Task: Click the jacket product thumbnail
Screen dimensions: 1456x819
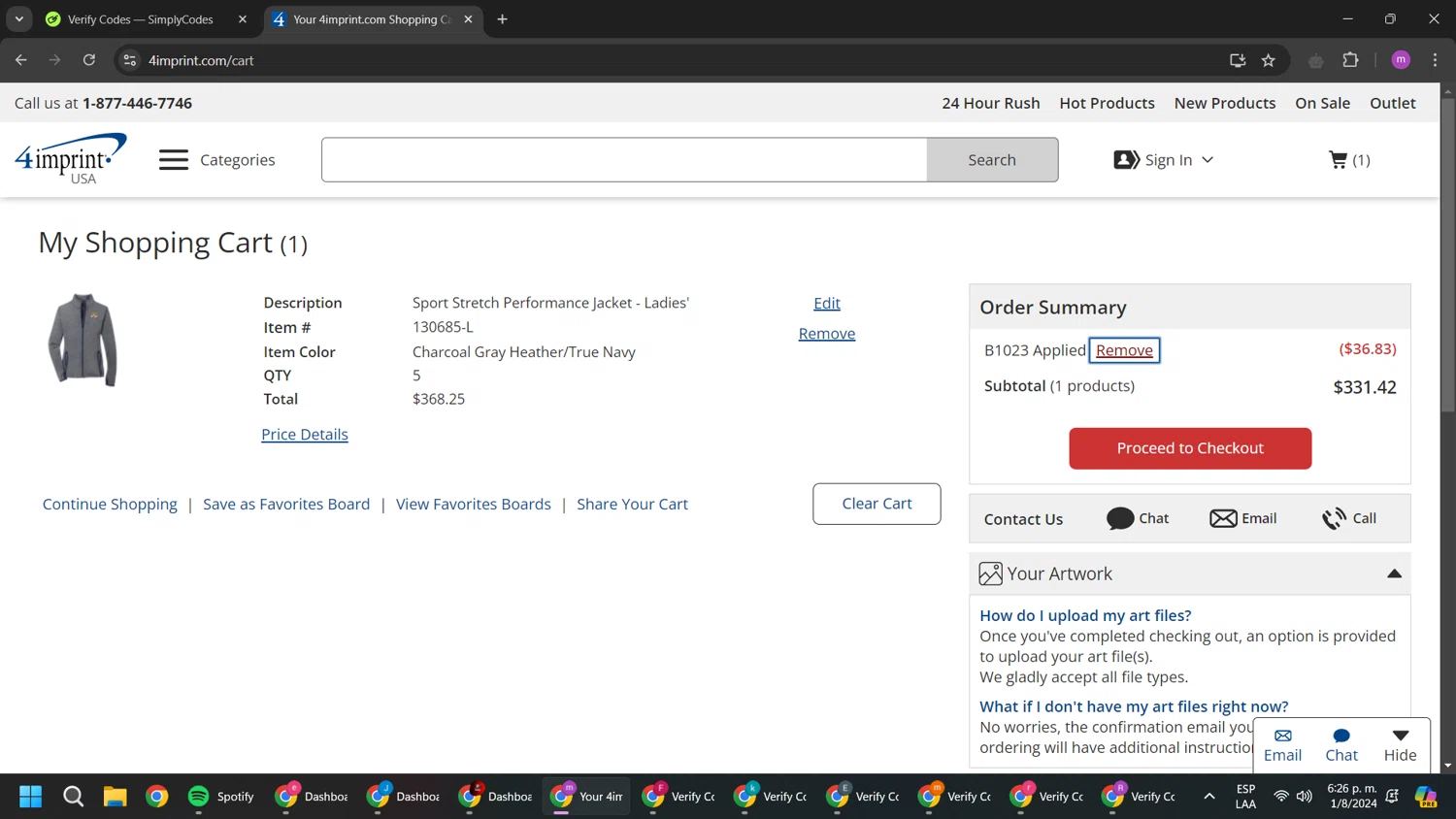Action: pos(83,340)
